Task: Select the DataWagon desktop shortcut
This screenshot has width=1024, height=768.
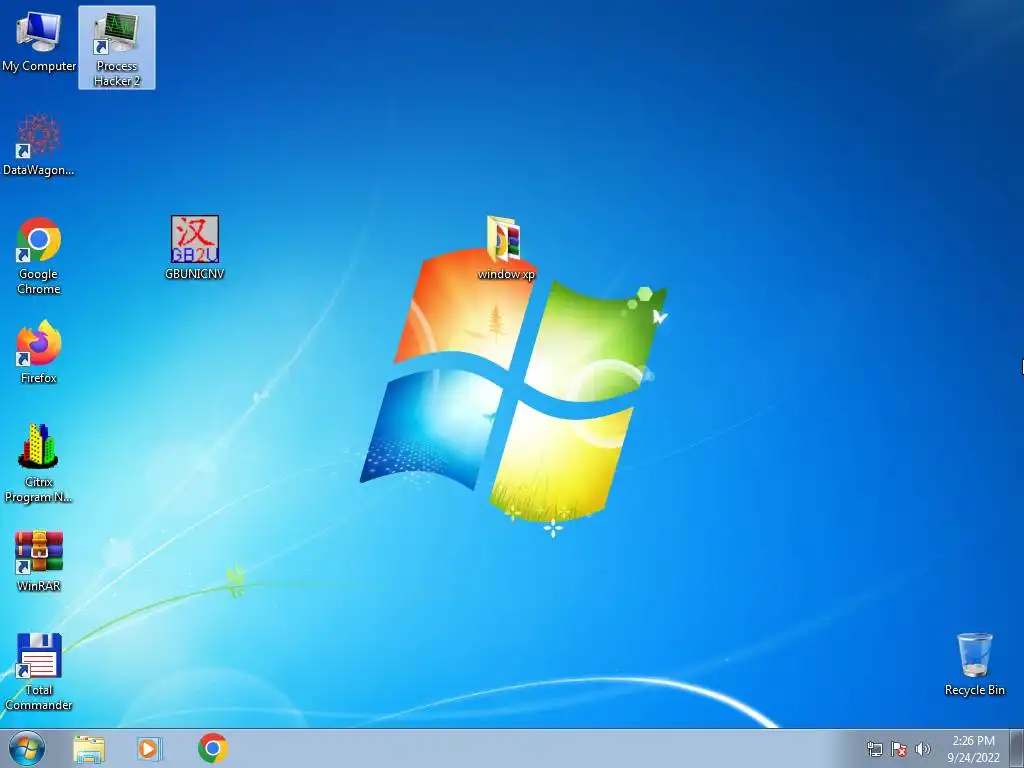Action: pyautogui.click(x=39, y=145)
